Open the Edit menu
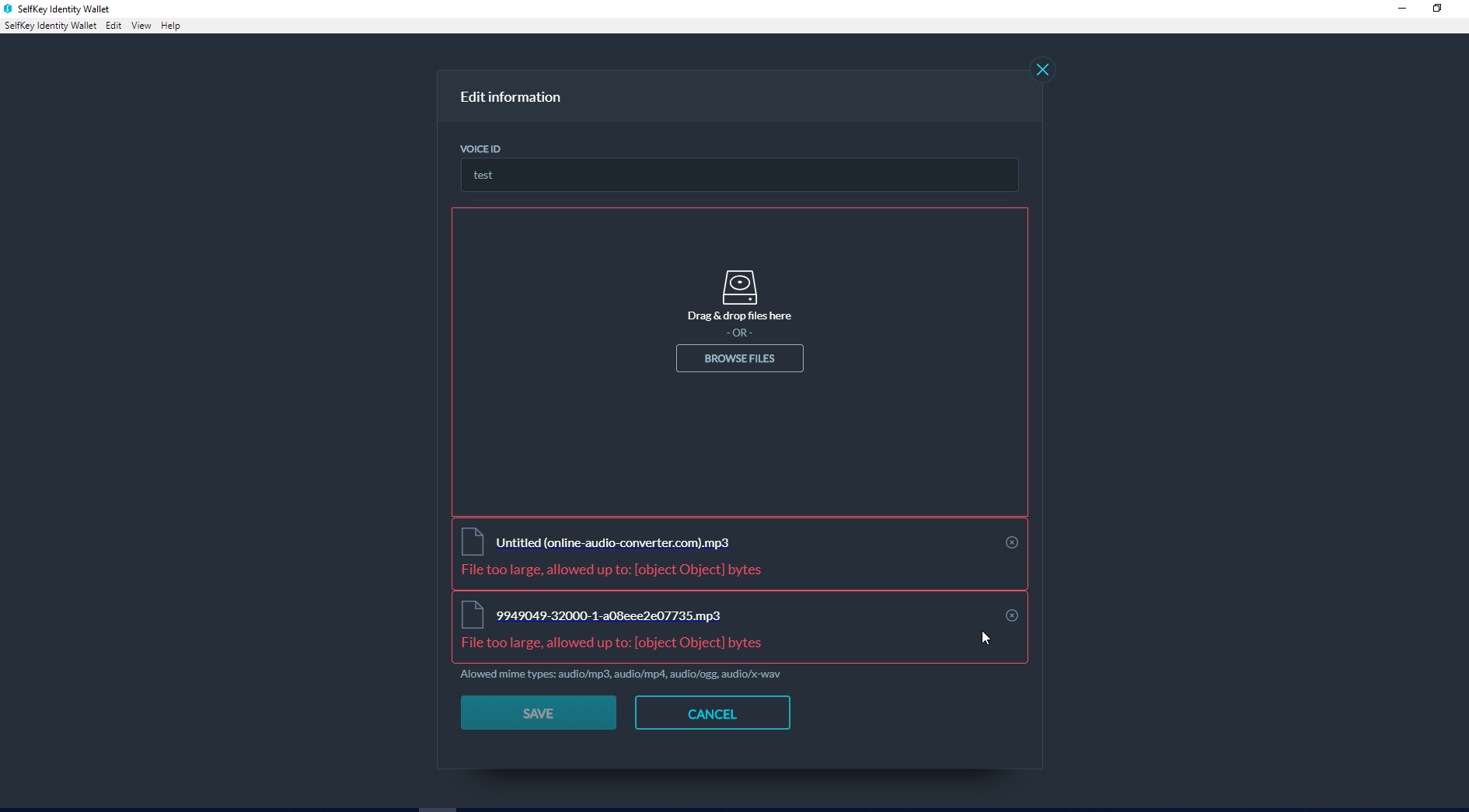 (x=113, y=26)
